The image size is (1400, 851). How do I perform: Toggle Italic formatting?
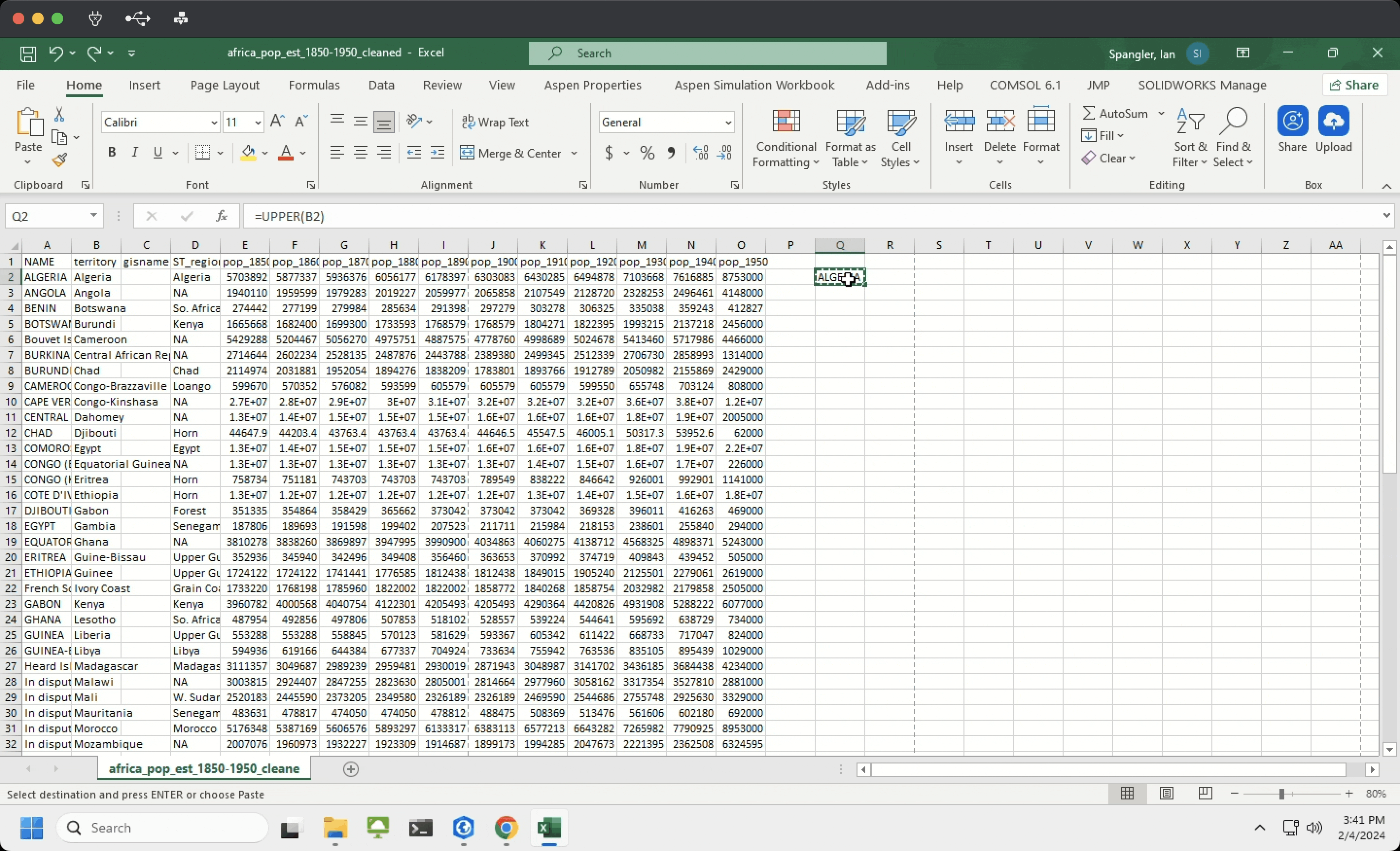pyautogui.click(x=135, y=152)
